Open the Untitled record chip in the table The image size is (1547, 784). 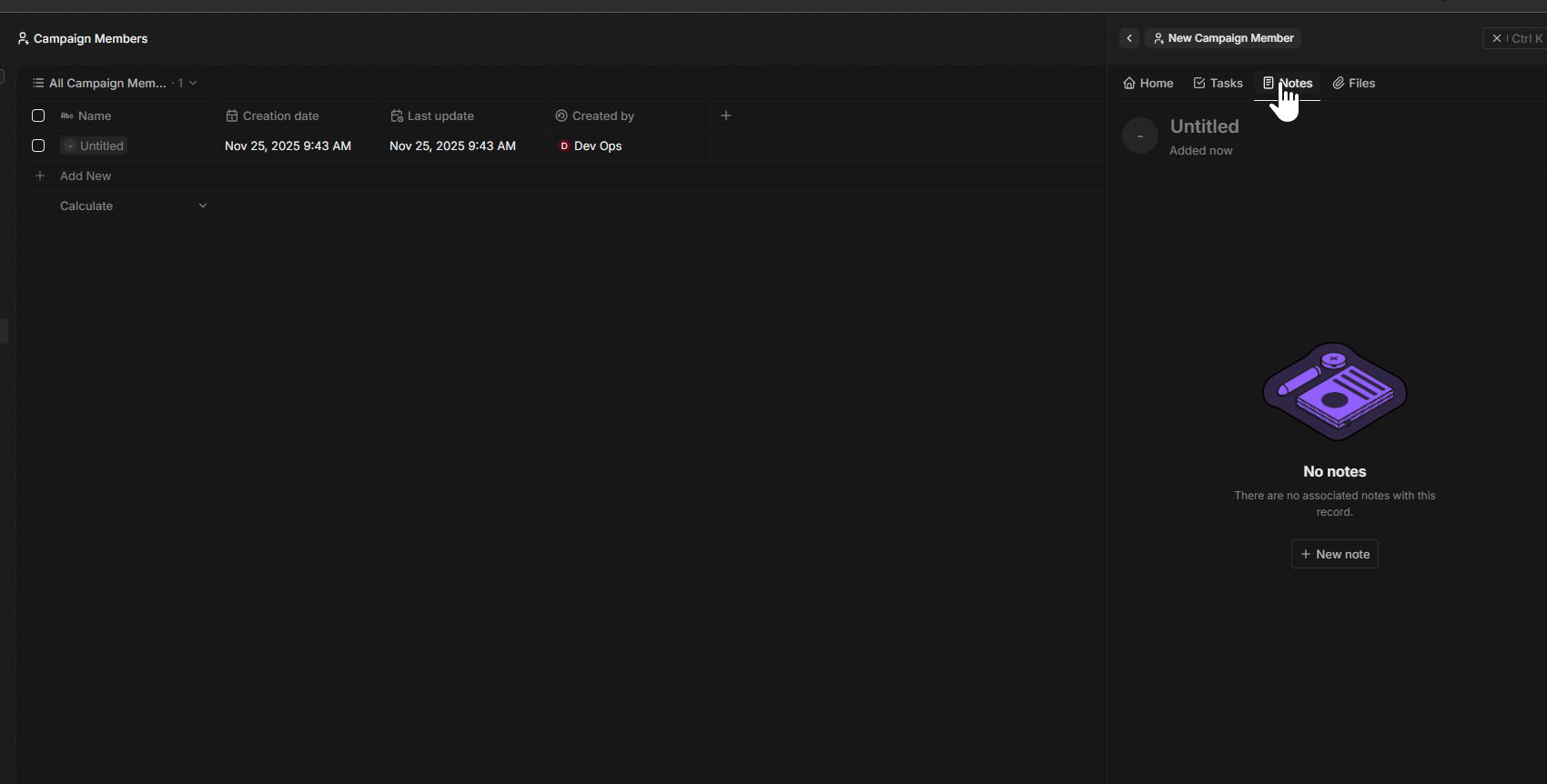(94, 146)
